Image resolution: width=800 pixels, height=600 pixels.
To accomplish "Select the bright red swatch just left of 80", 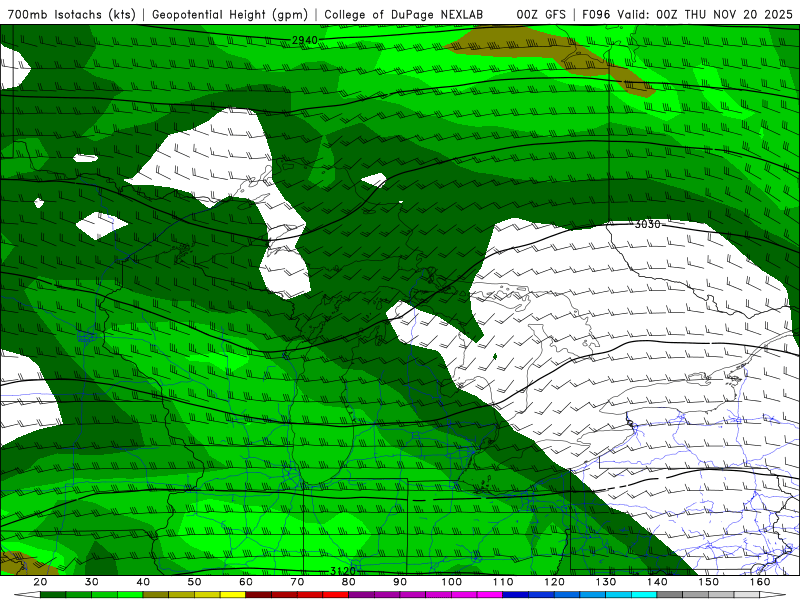I will pyautogui.click(x=336, y=595).
